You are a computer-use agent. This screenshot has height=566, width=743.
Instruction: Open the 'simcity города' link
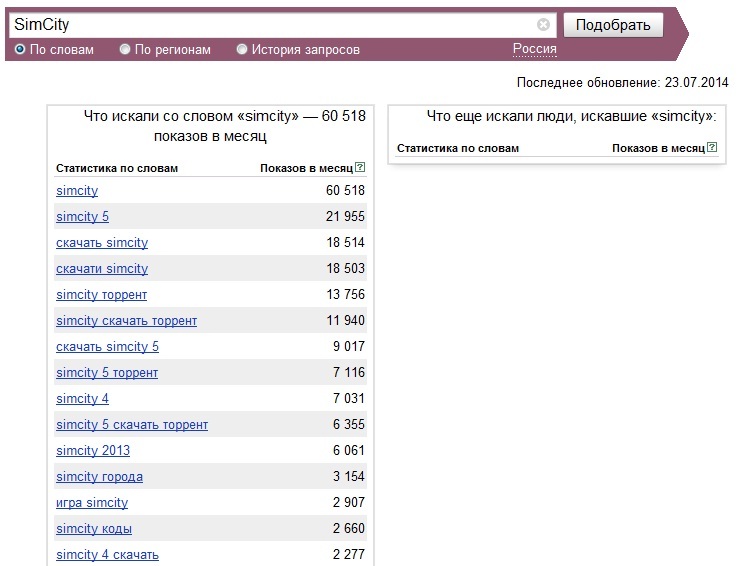tap(100, 477)
